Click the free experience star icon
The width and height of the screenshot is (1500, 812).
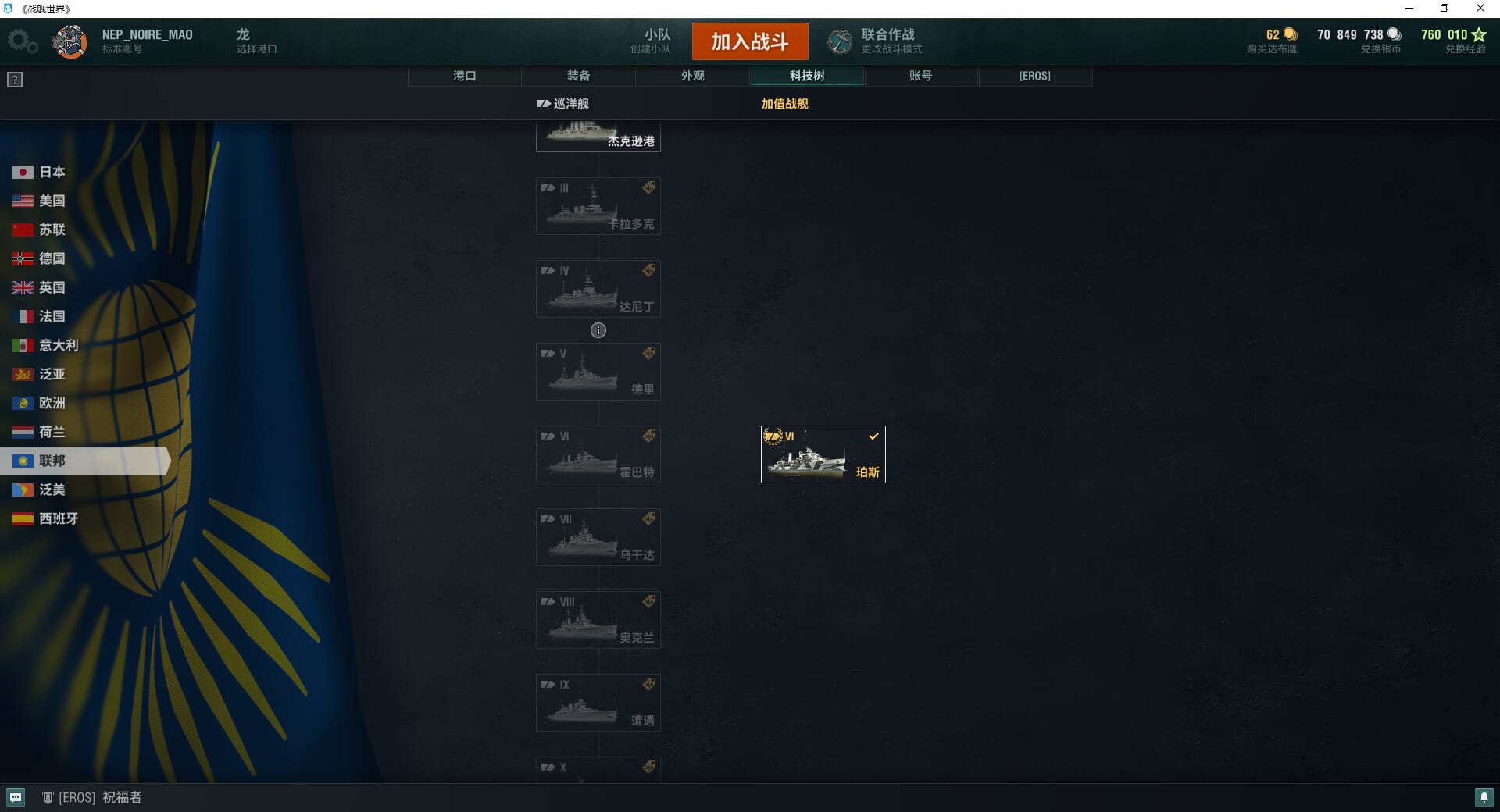click(1479, 34)
